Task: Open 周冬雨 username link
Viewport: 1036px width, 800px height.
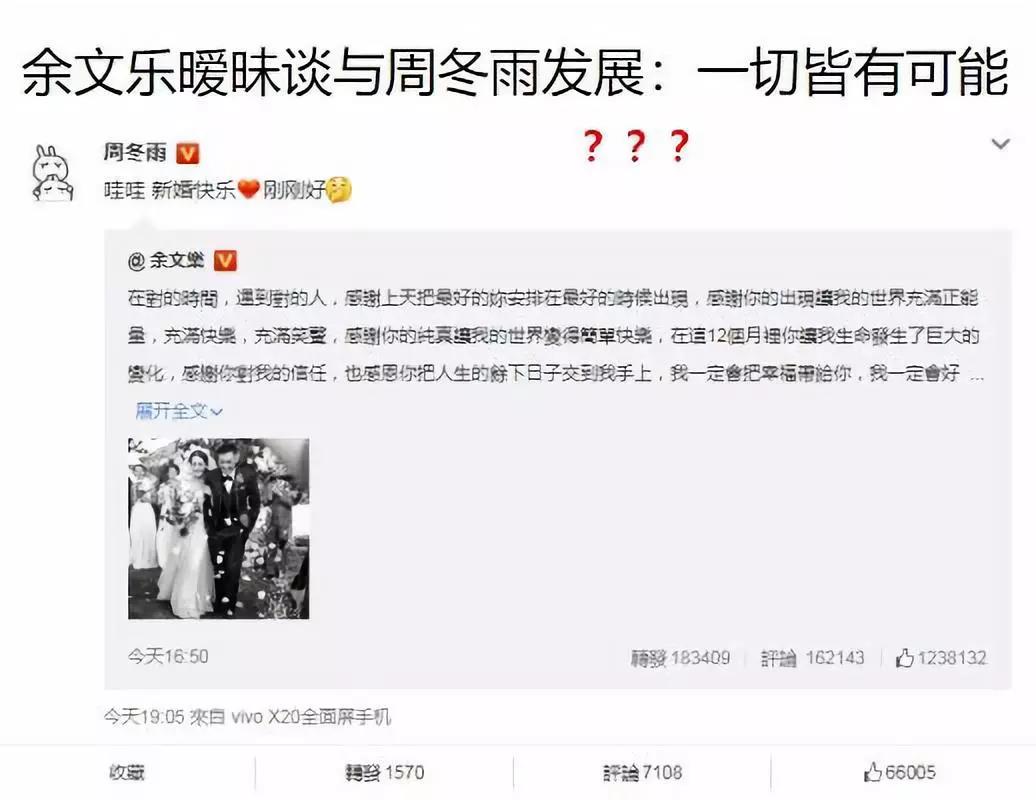Action: pyautogui.click(x=135, y=153)
